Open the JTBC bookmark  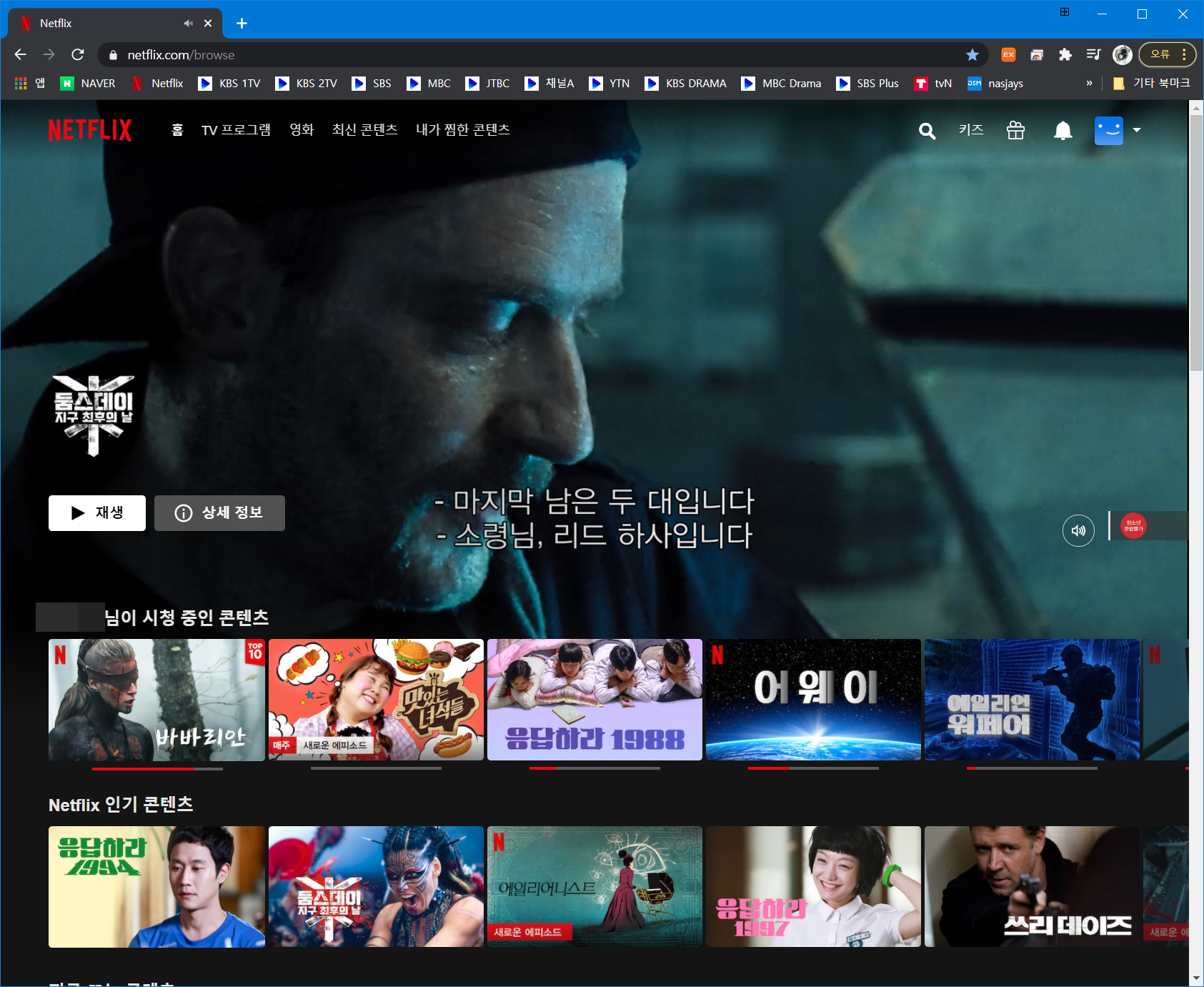coord(487,83)
